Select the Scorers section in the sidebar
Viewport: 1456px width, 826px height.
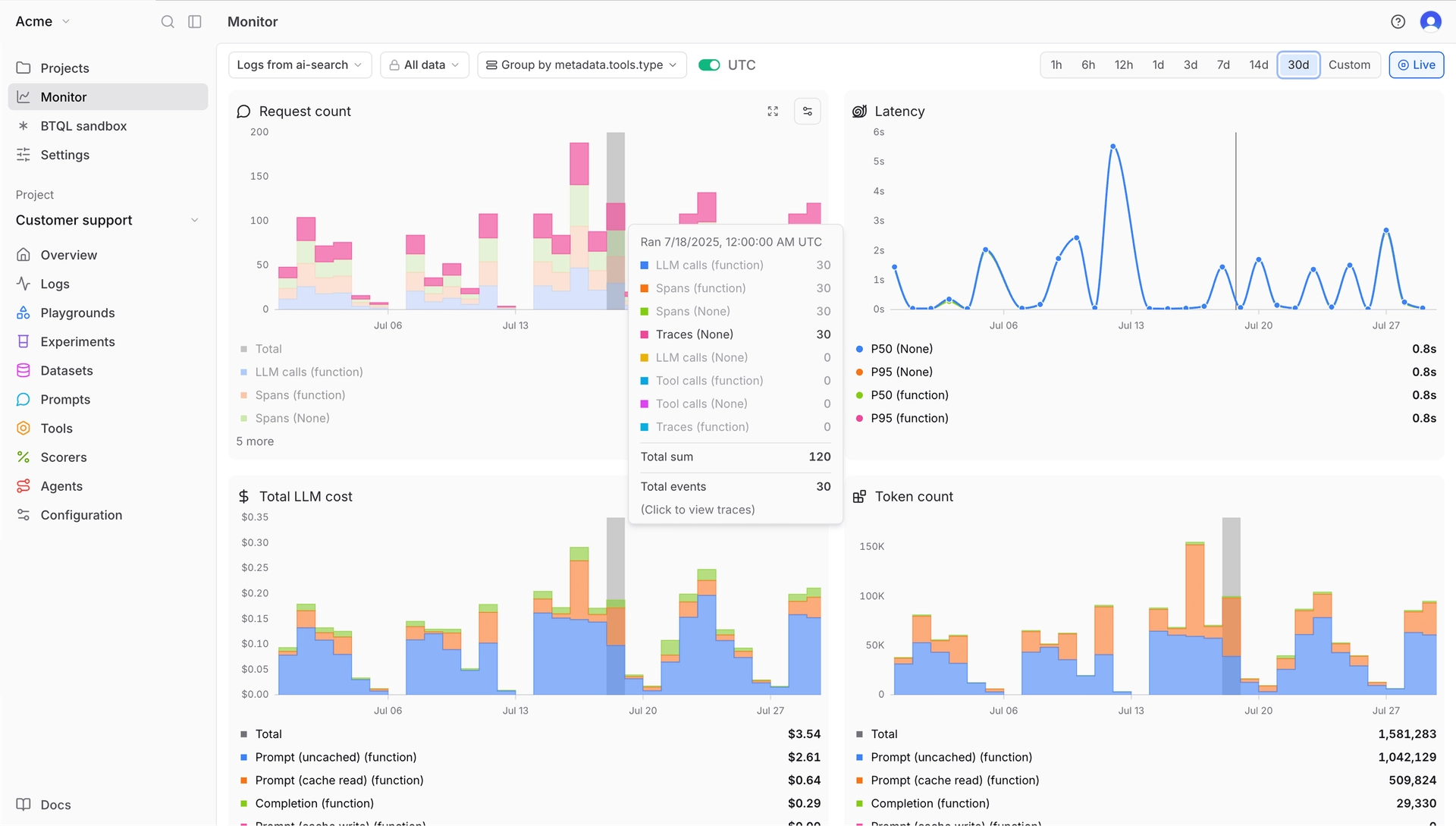point(63,457)
